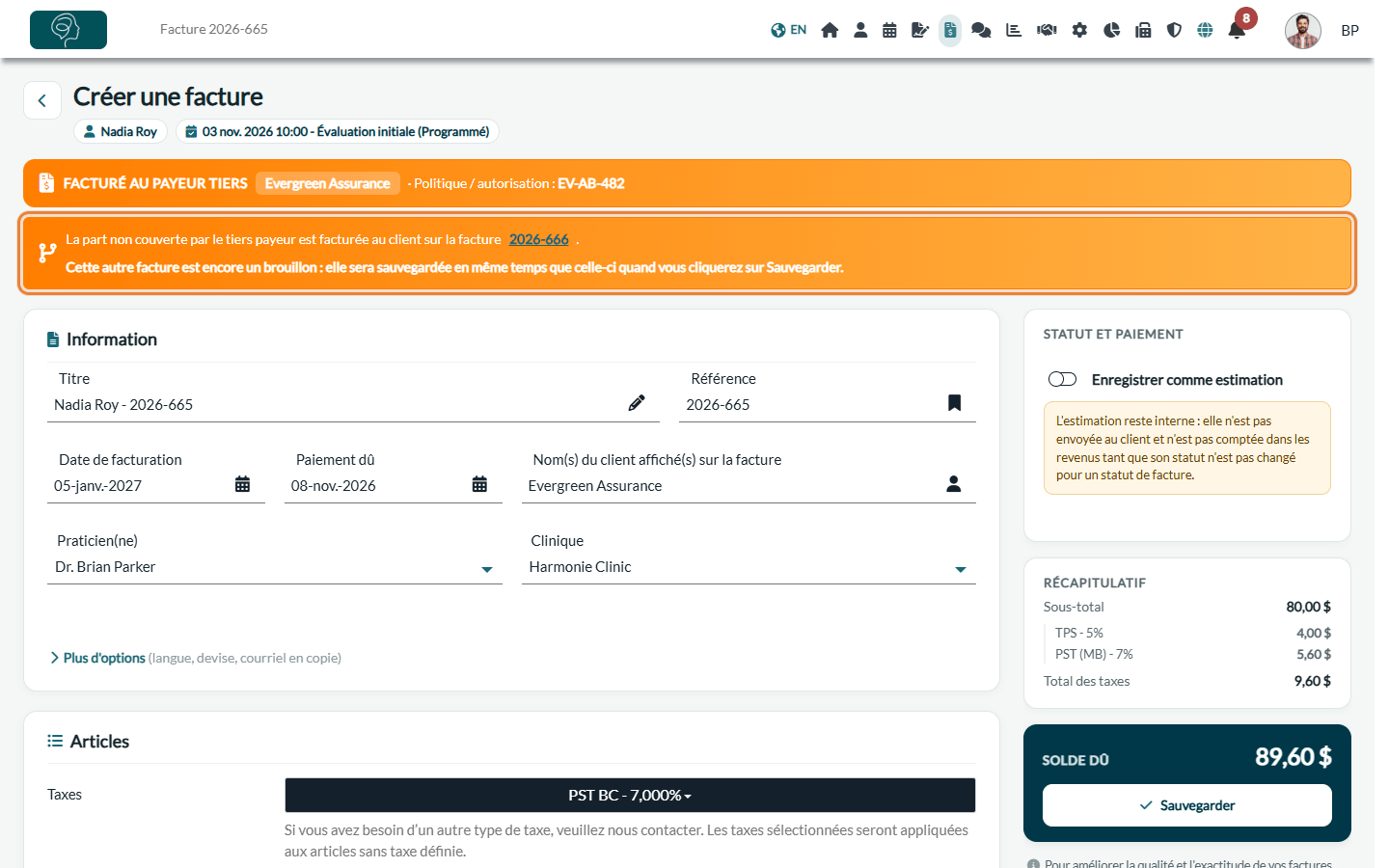Open the Praticien(ne) dropdown

tap(275, 567)
